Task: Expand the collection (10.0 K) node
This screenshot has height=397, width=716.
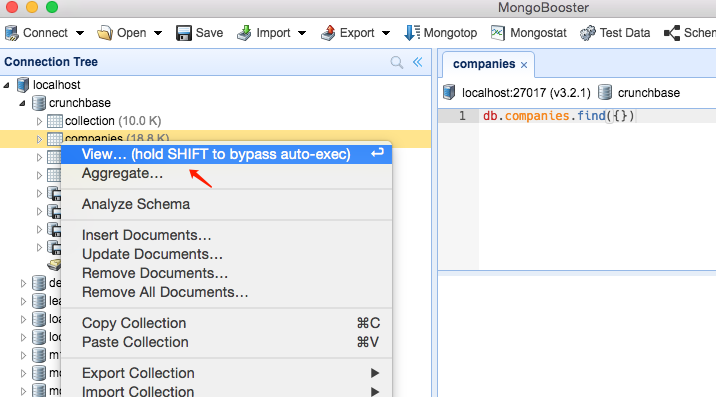Action: (x=39, y=121)
